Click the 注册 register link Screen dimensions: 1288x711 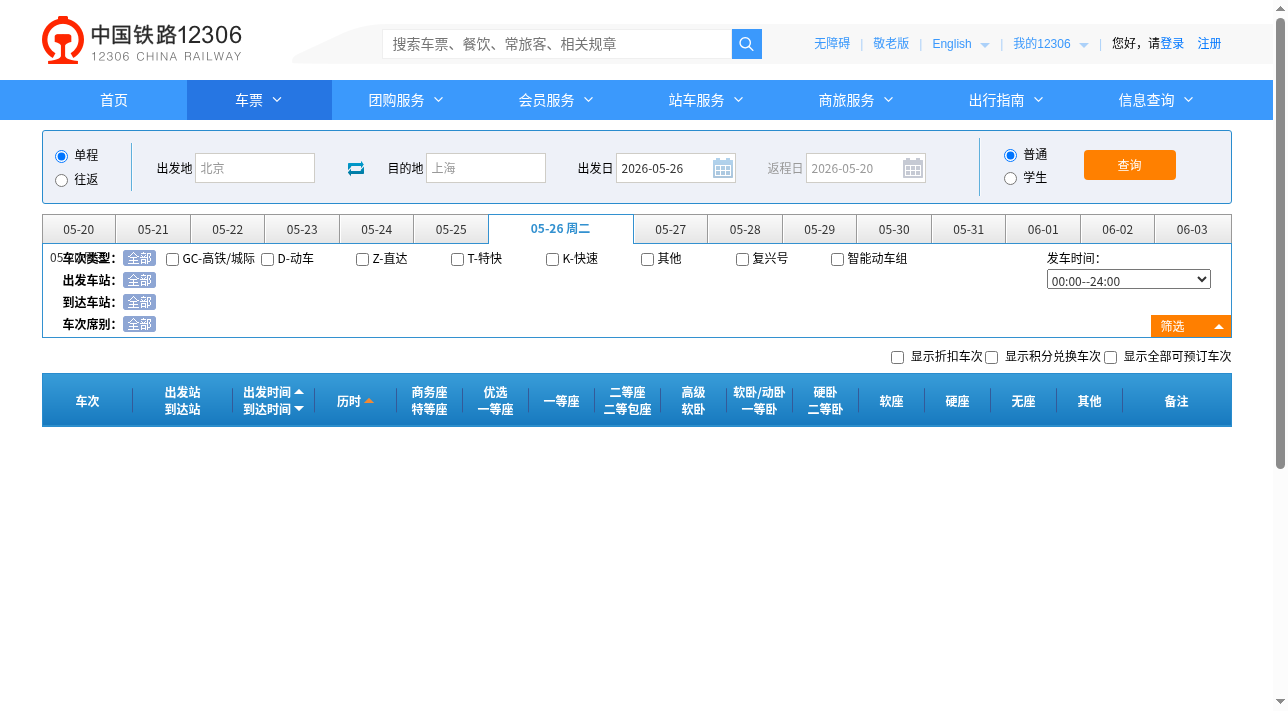pos(1210,44)
